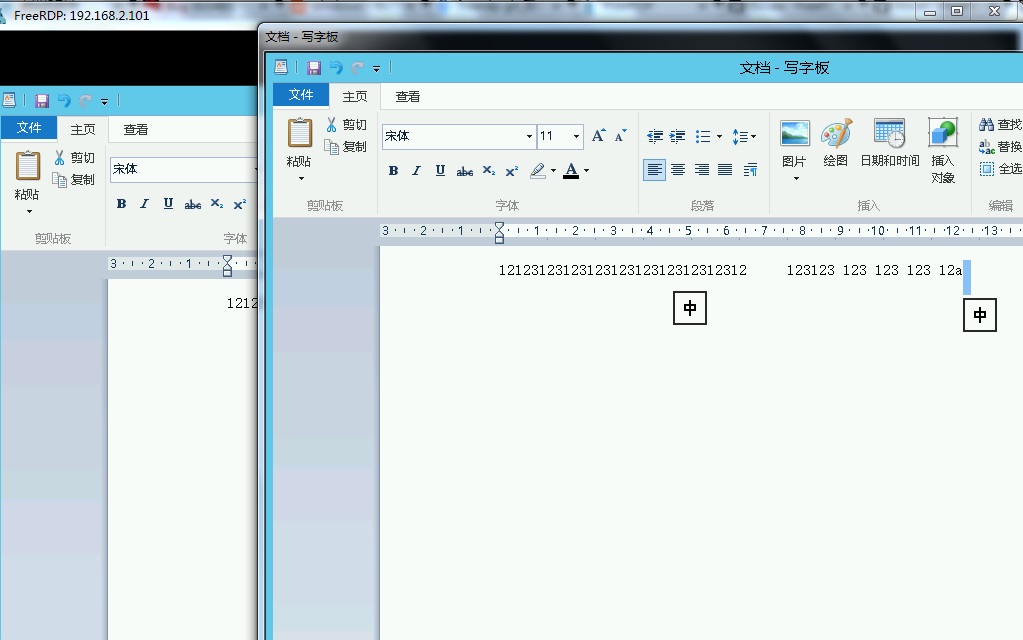Click Save icon in front window quick toolbar
The width and height of the screenshot is (1023, 640).
click(x=314, y=68)
